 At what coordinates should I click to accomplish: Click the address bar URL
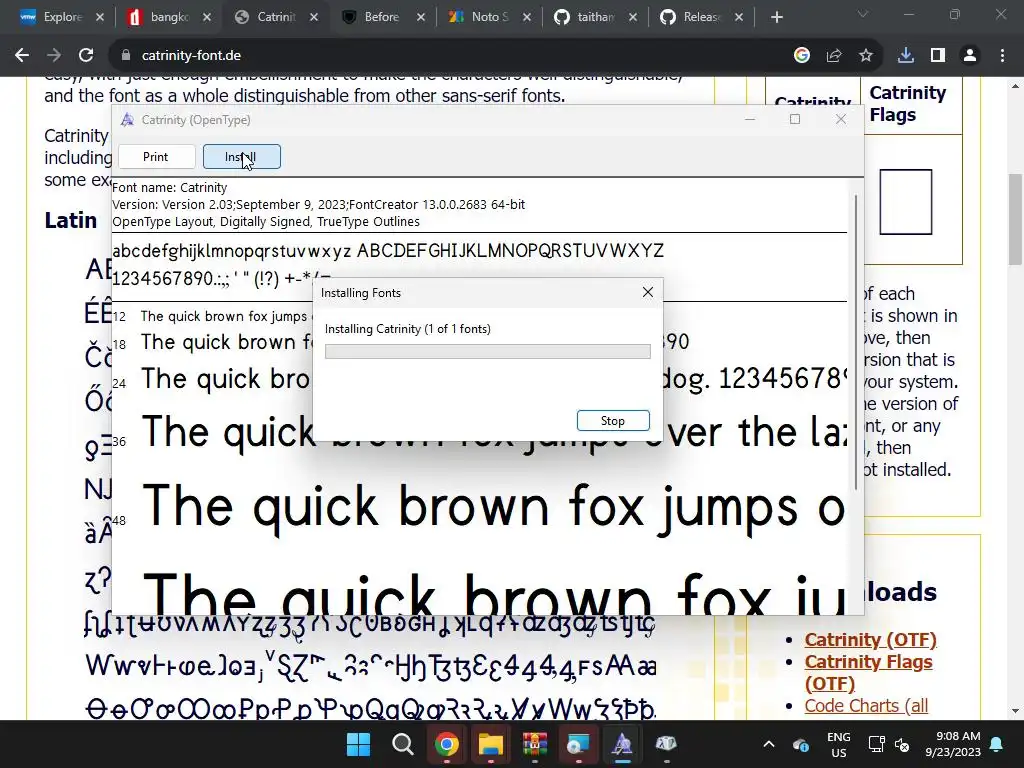click(191, 56)
